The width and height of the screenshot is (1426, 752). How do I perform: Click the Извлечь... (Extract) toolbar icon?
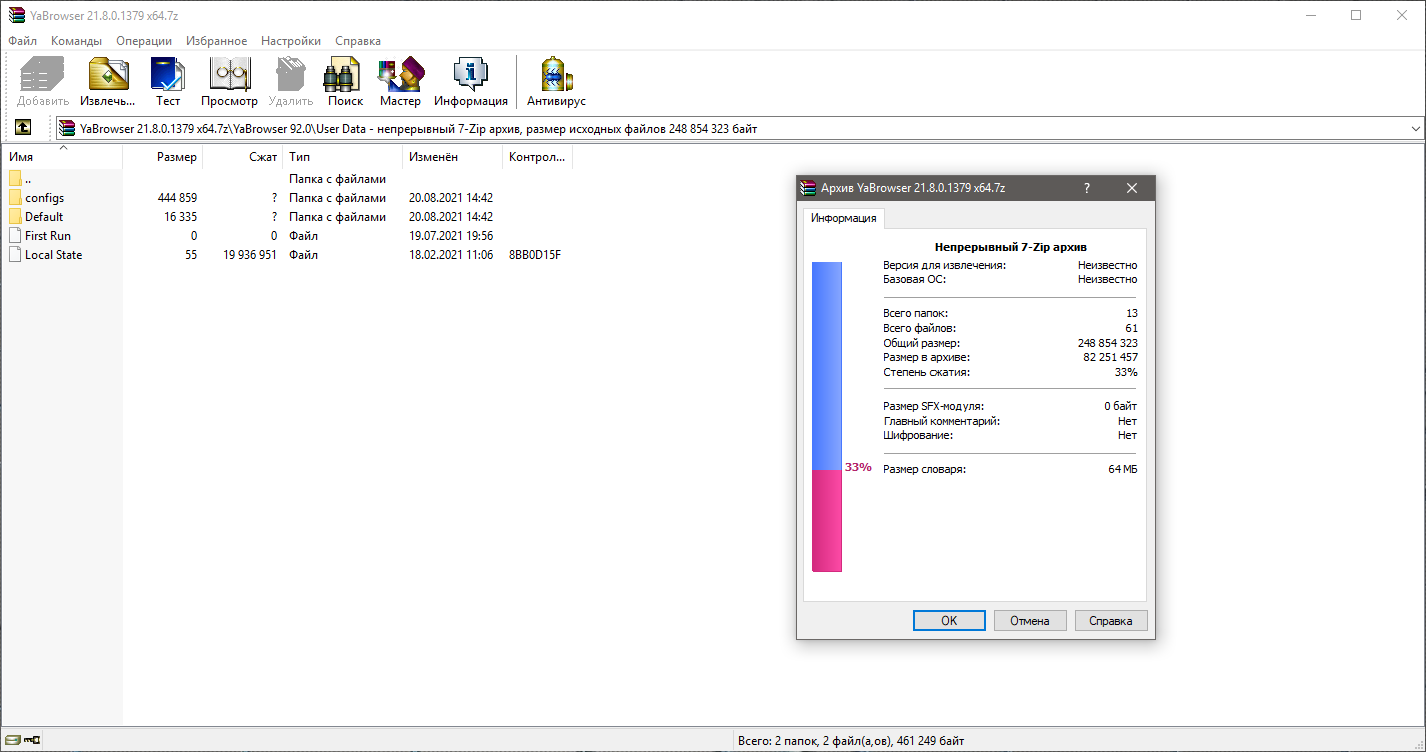(x=108, y=82)
